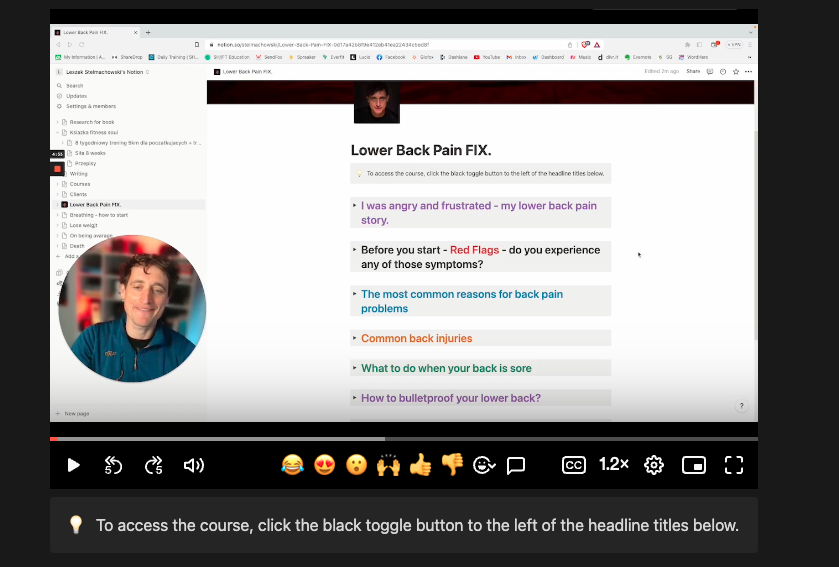The height and width of the screenshot is (567, 839).
Task: Expand the 'Common back injuries' toggle
Action: click(354, 338)
